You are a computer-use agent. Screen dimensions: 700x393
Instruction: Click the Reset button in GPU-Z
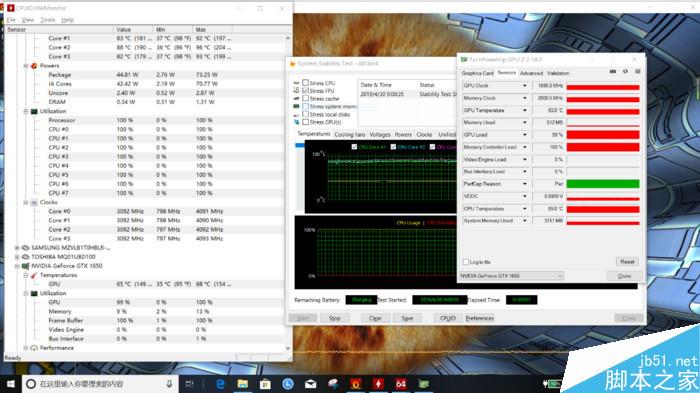(627, 262)
